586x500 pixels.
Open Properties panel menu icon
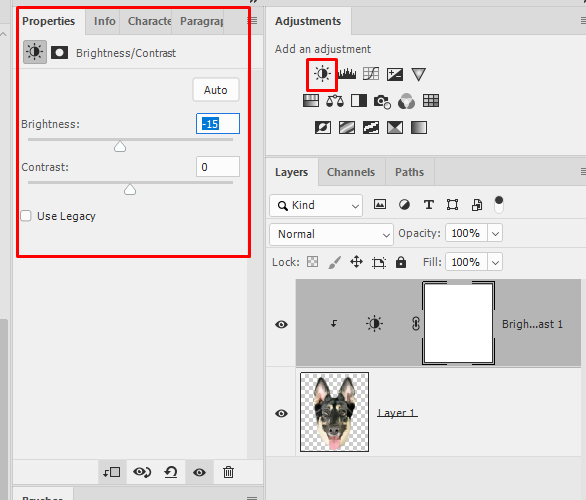252,21
